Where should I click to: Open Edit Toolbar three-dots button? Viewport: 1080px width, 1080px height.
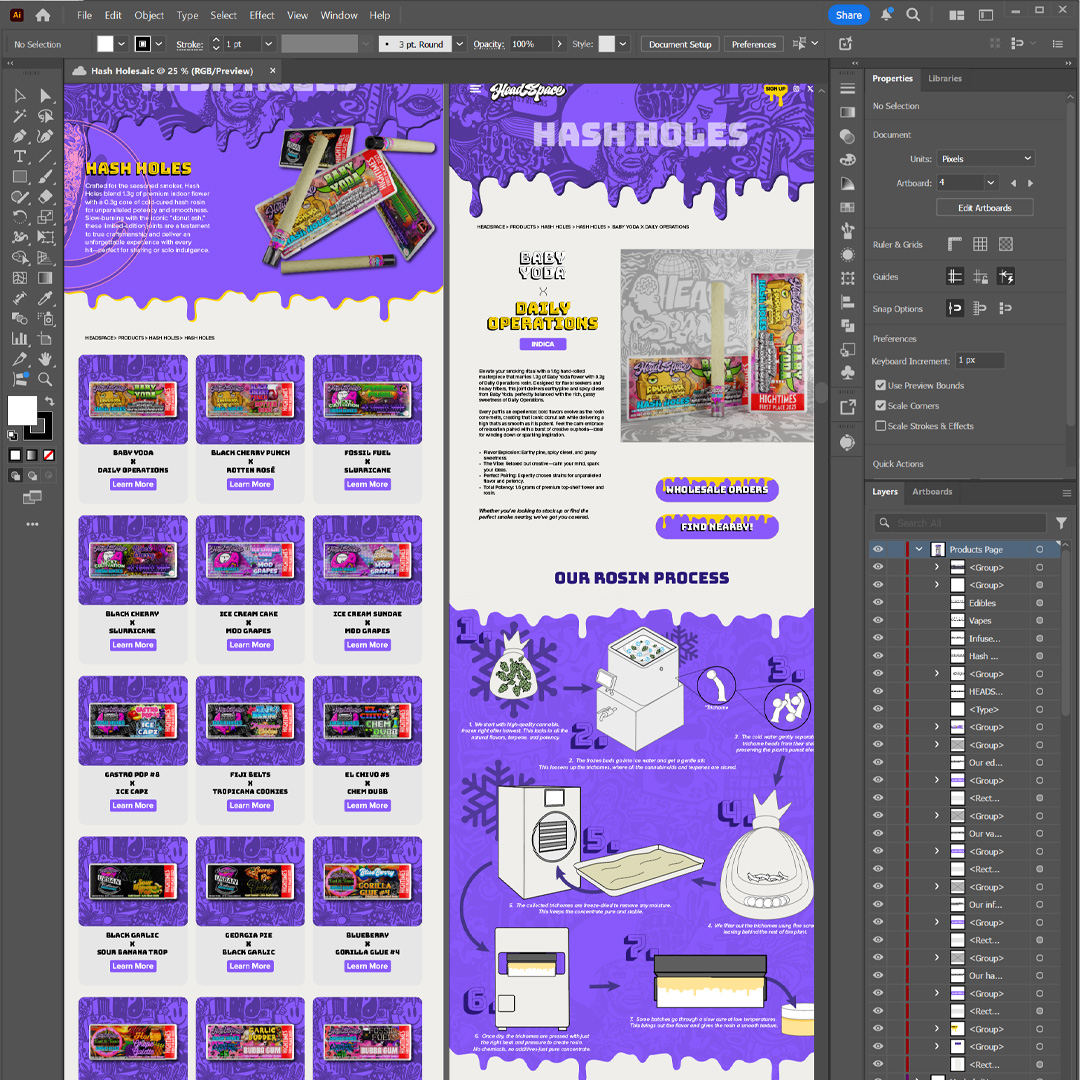[x=32, y=524]
